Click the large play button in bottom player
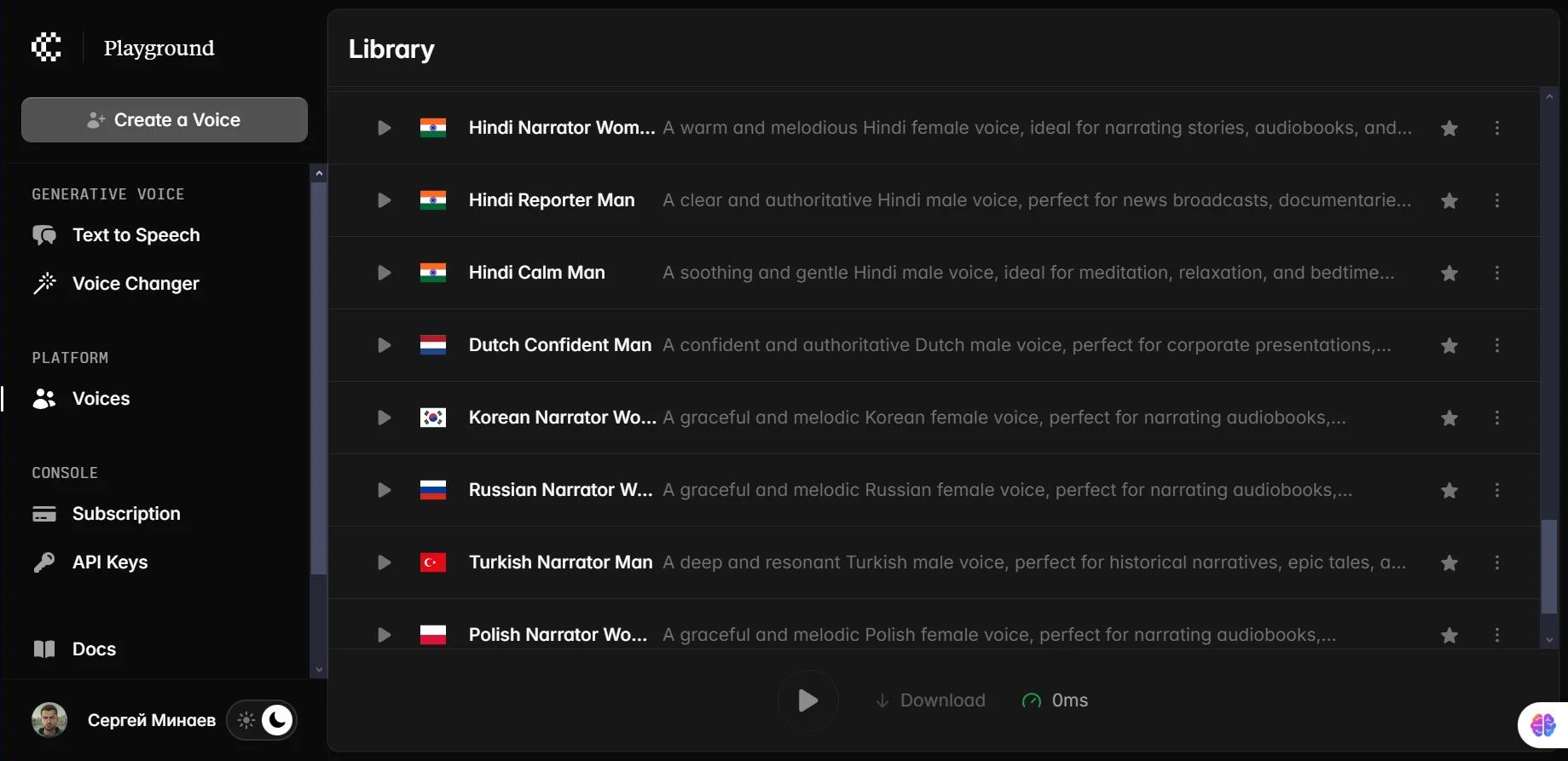The height and width of the screenshot is (761, 1568). 808,700
